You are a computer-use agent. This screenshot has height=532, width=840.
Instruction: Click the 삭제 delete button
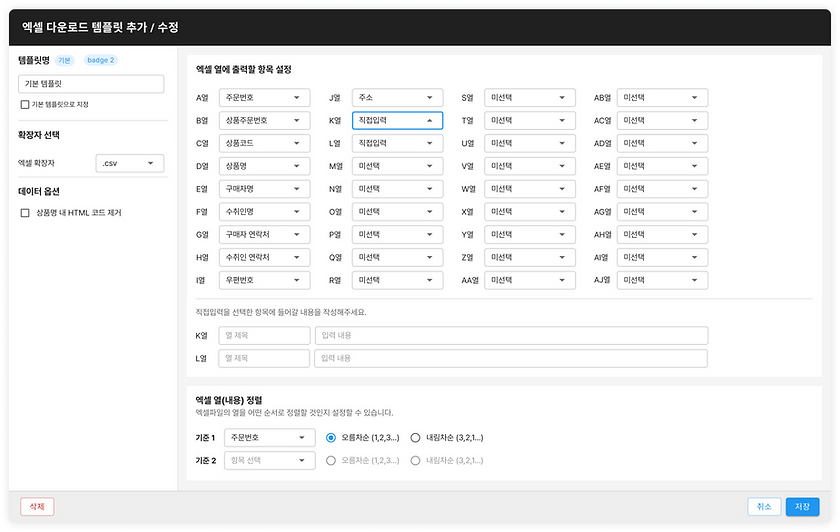coord(37,507)
